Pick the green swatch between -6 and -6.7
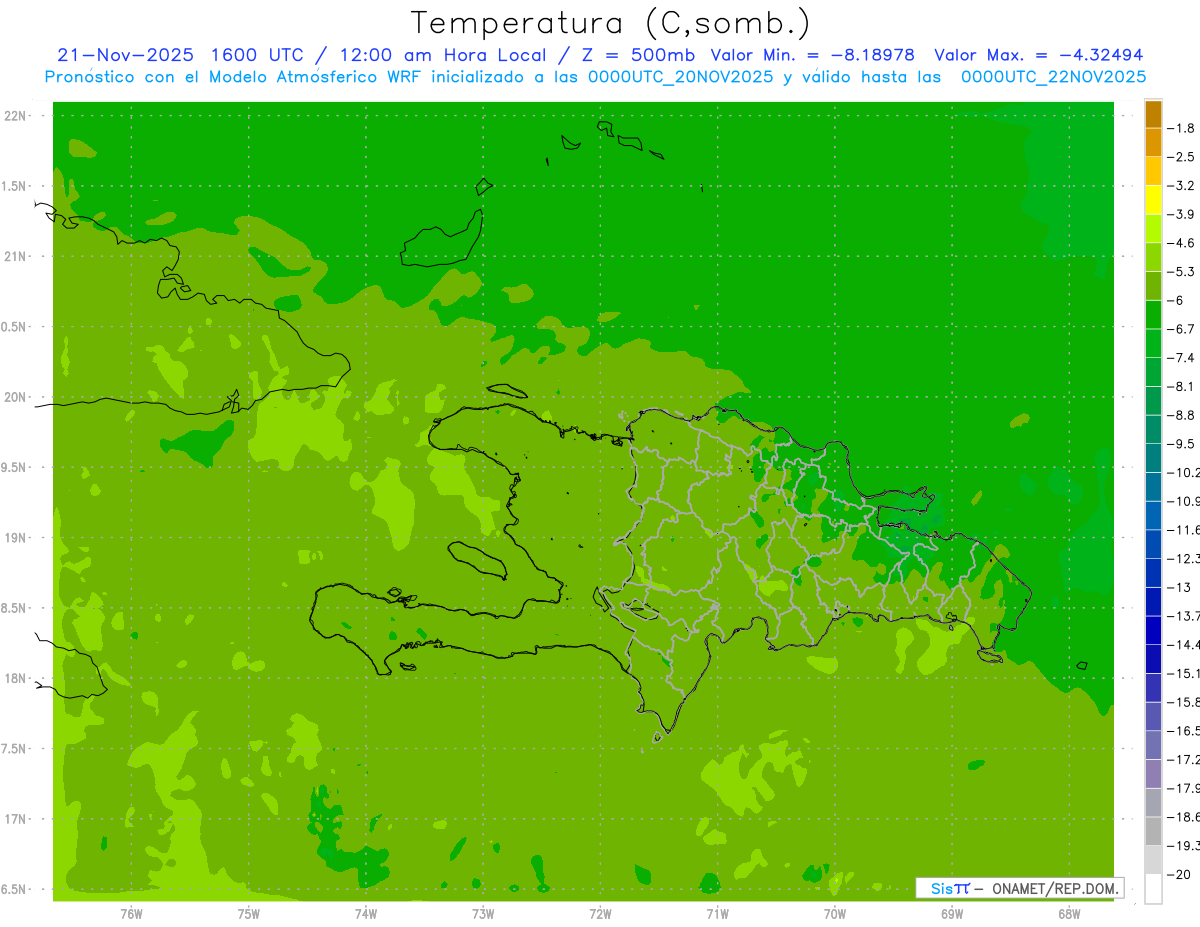The image size is (1200, 927). (x=1153, y=314)
